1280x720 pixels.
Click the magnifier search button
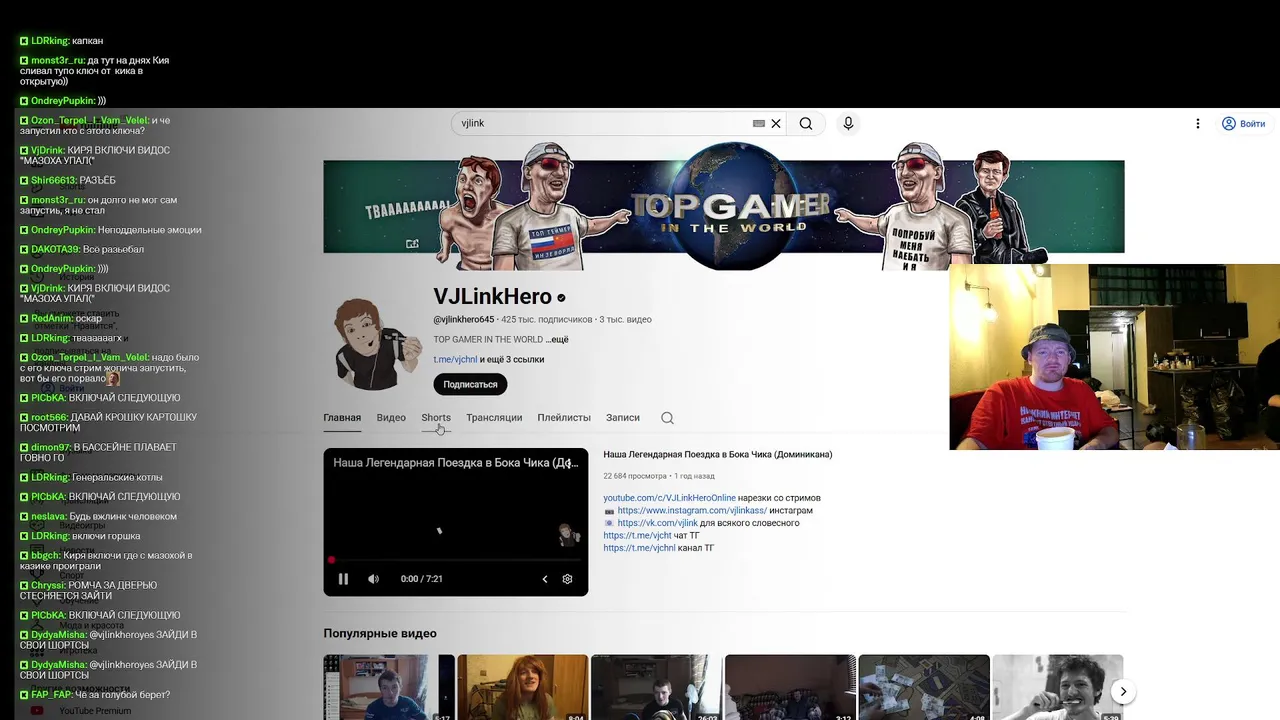coord(806,123)
